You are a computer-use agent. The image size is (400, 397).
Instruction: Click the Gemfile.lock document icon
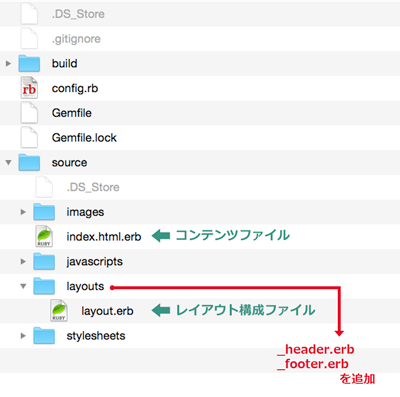point(29,138)
